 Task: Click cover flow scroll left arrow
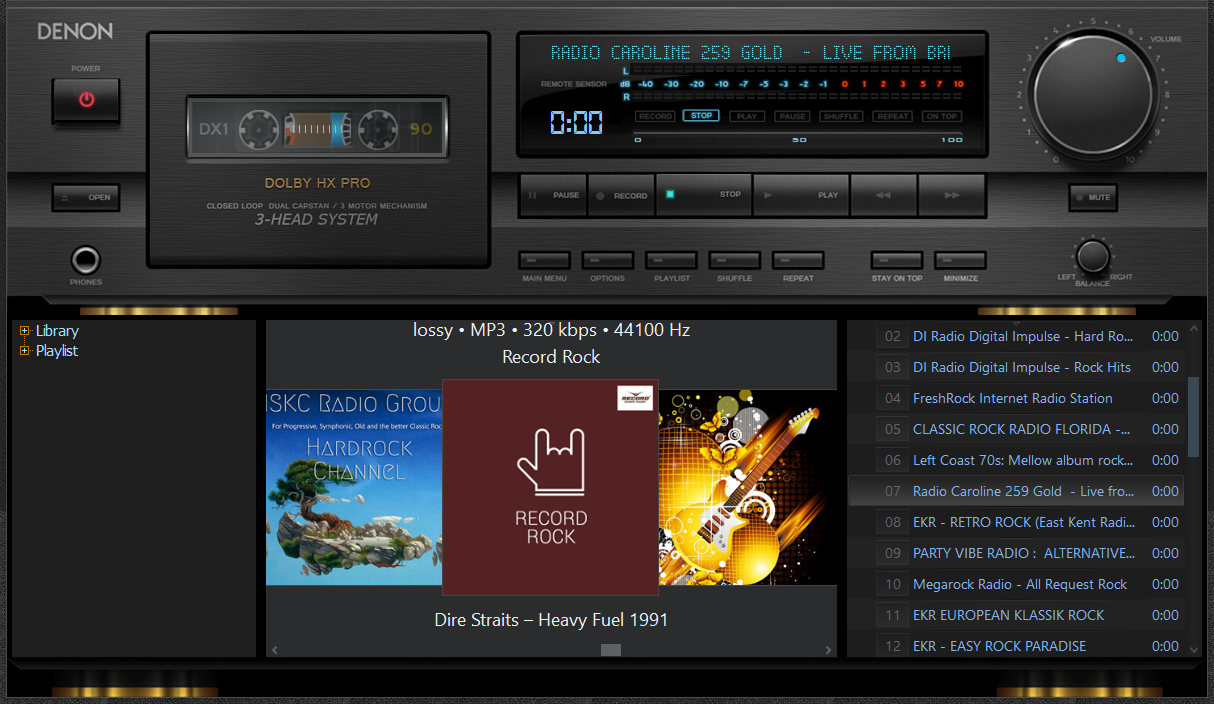tap(275, 650)
